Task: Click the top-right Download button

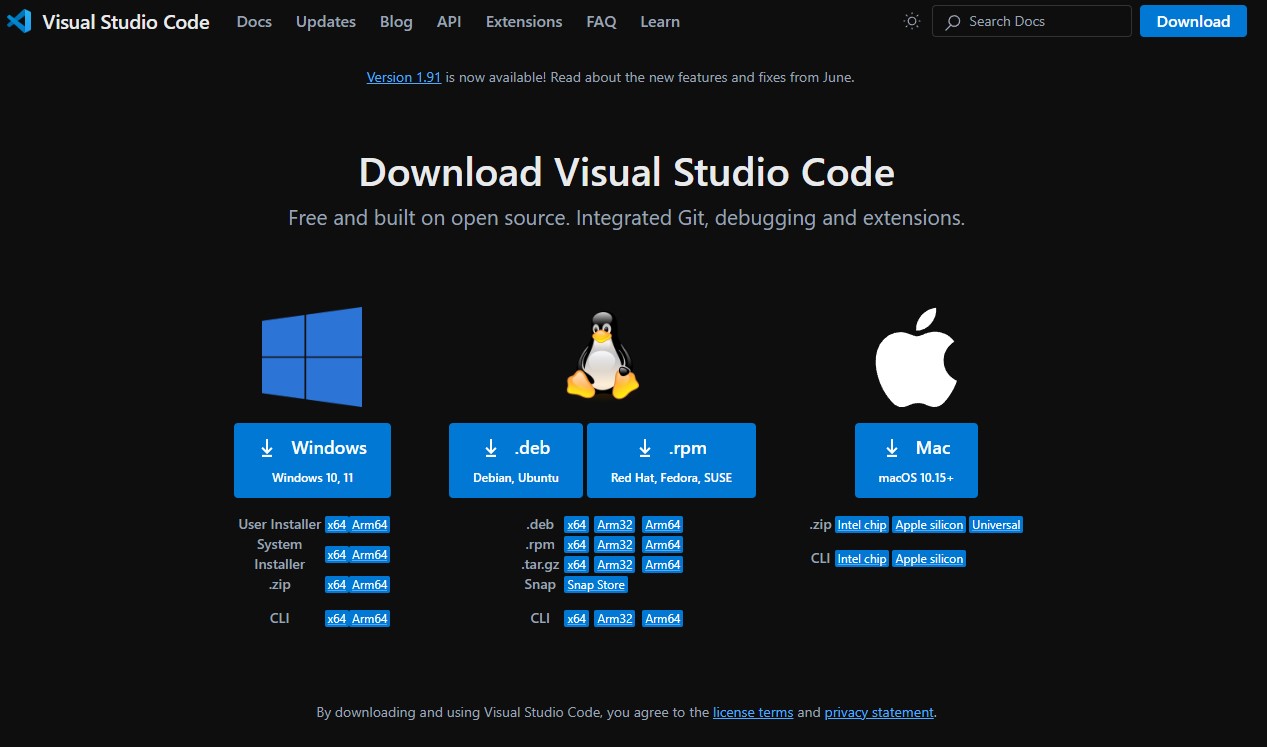Action: pyautogui.click(x=1193, y=21)
